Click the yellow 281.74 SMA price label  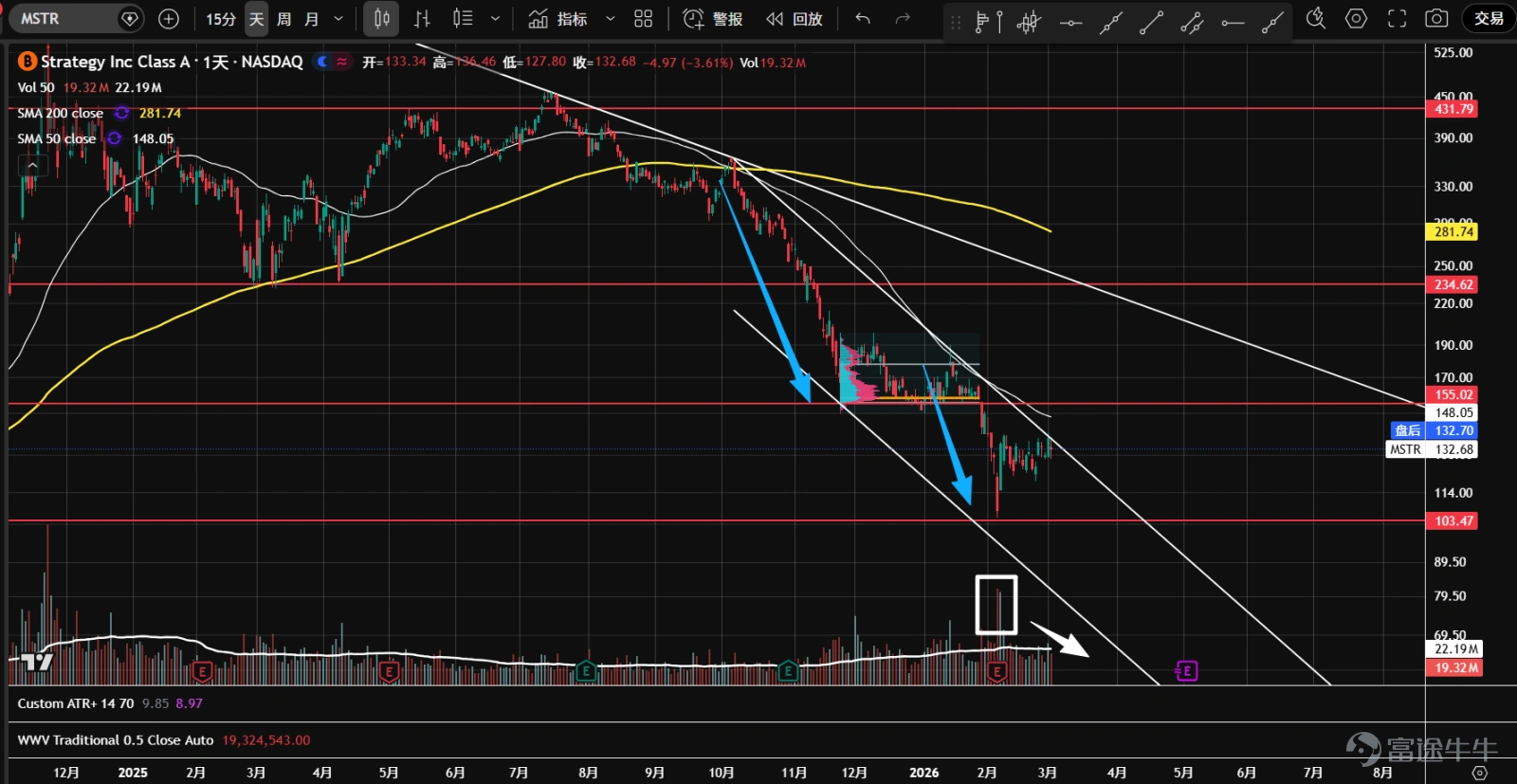coord(1453,232)
